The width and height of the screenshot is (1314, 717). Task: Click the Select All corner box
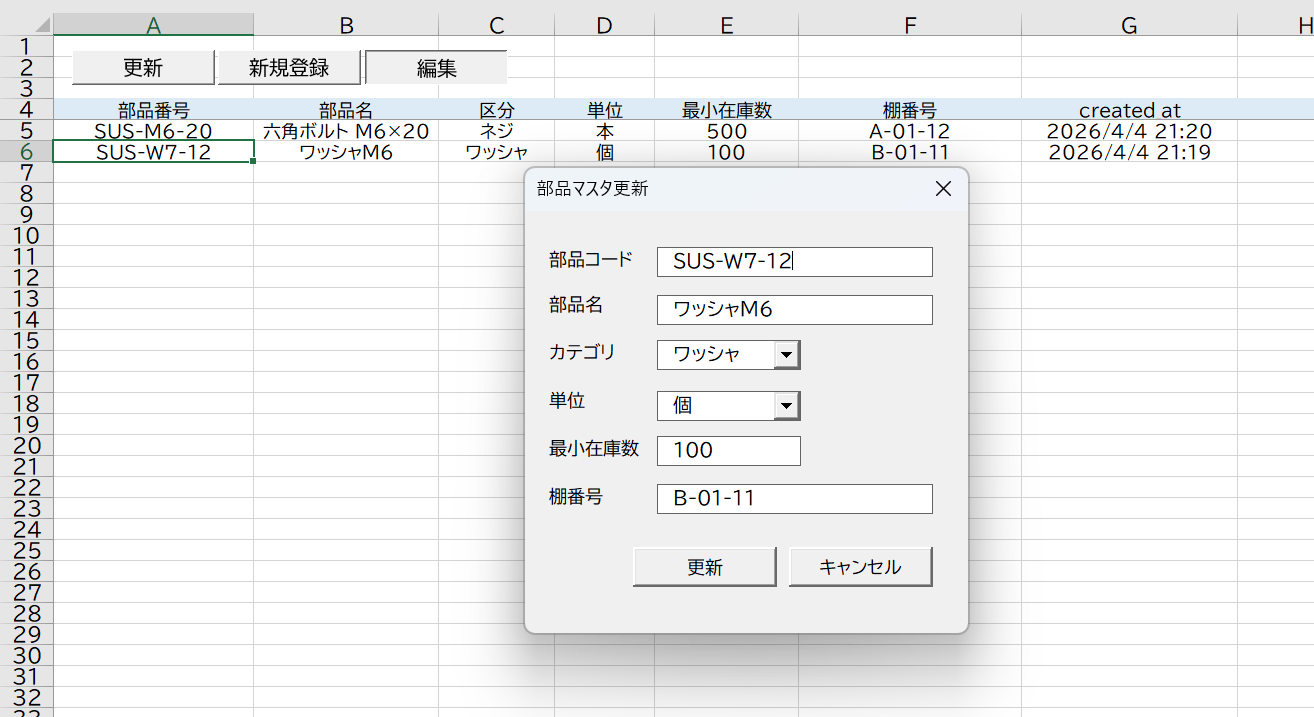(26, 24)
